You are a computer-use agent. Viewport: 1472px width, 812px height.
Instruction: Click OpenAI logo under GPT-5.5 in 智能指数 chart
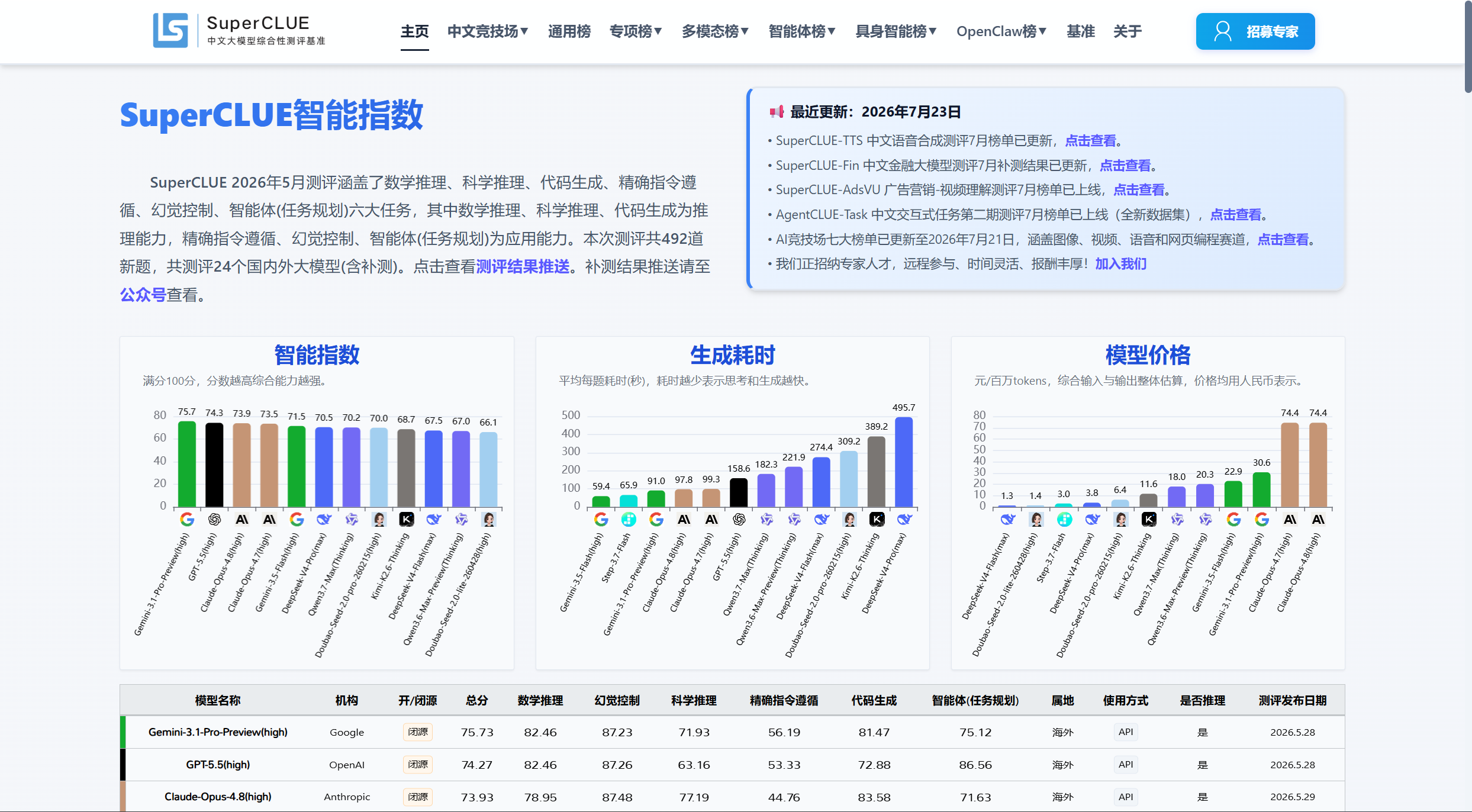click(214, 520)
